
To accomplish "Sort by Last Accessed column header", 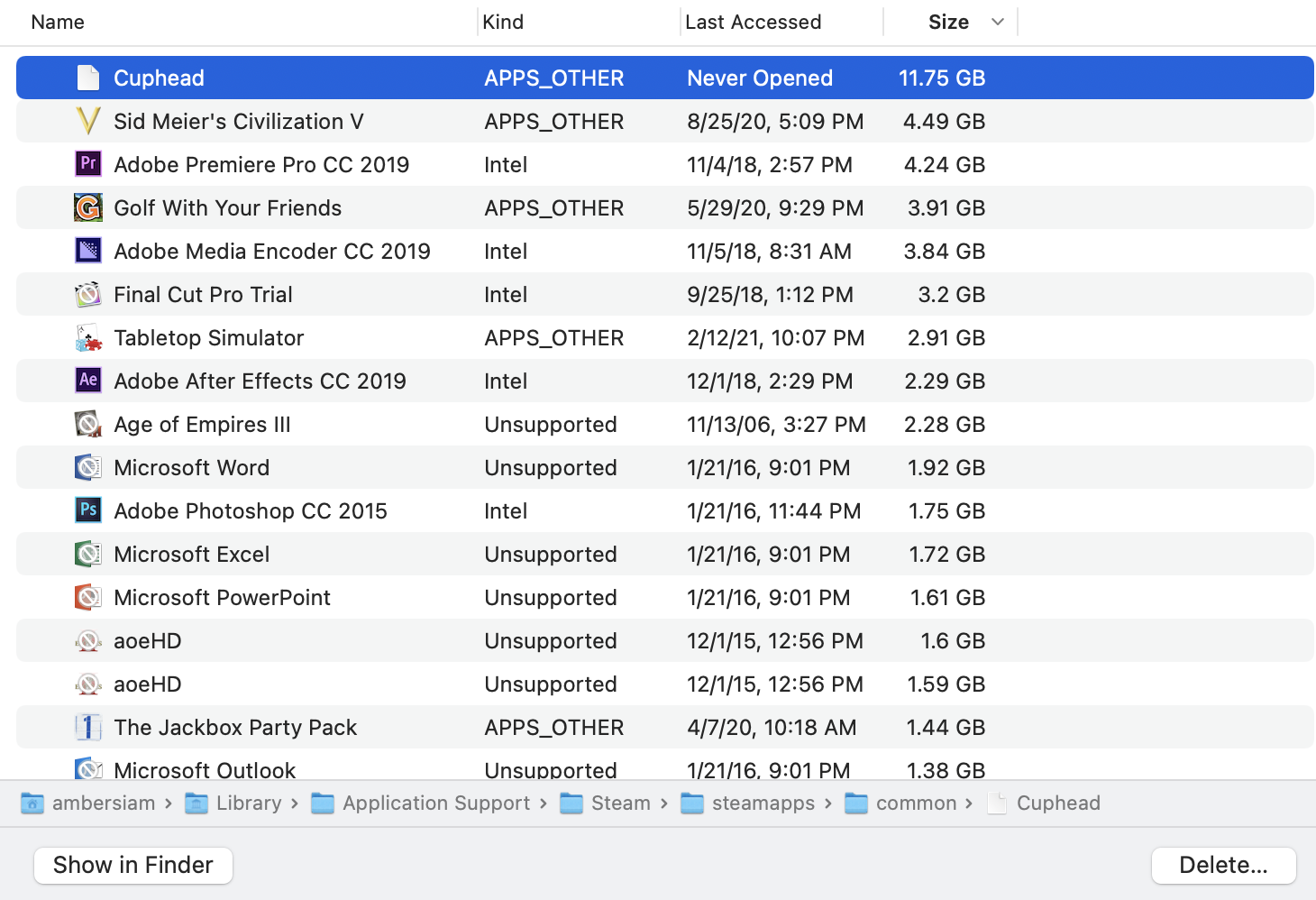I will [x=753, y=22].
